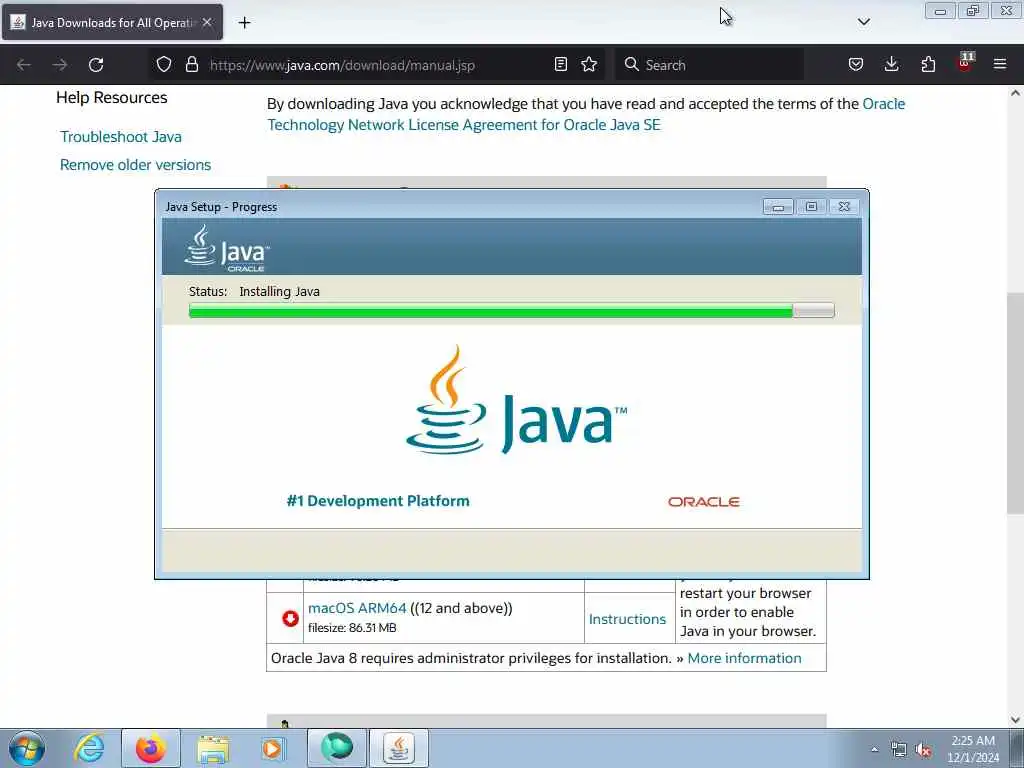Show hidden system tray icons

pyautogui.click(x=874, y=750)
